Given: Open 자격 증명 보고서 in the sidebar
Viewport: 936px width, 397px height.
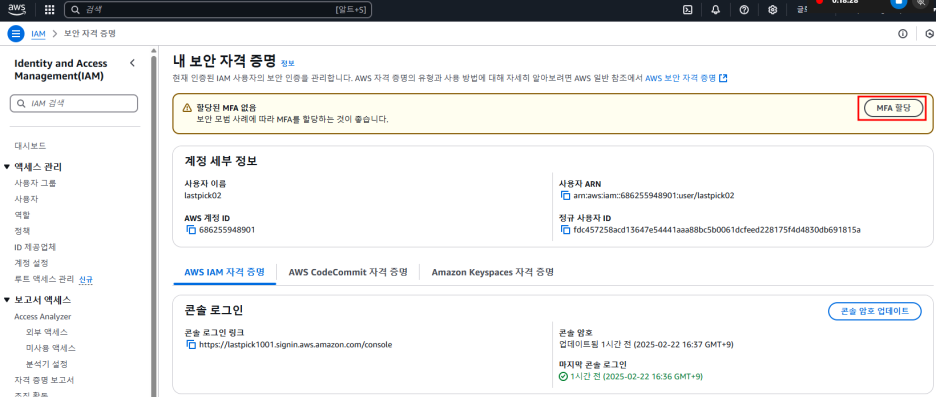Looking at the screenshot, I should pos(44,380).
